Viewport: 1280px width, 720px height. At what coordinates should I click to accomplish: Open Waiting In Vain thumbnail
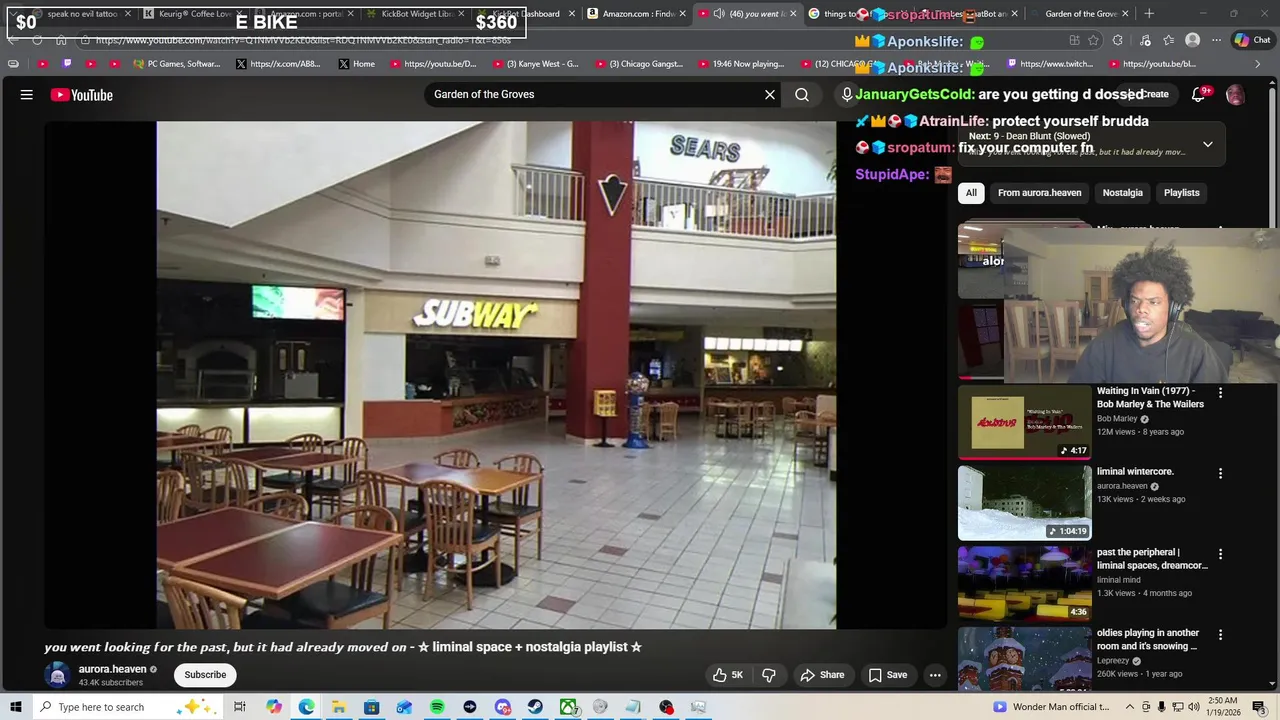tap(1025, 423)
